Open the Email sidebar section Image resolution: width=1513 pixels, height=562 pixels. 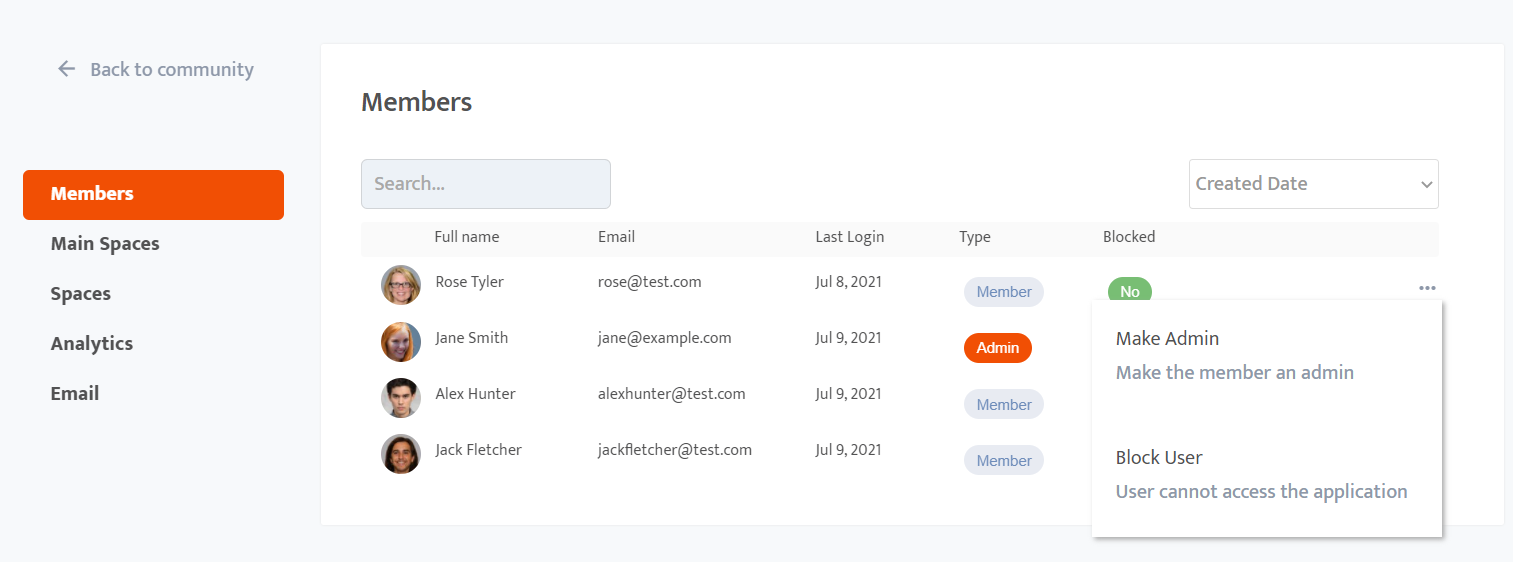click(75, 394)
